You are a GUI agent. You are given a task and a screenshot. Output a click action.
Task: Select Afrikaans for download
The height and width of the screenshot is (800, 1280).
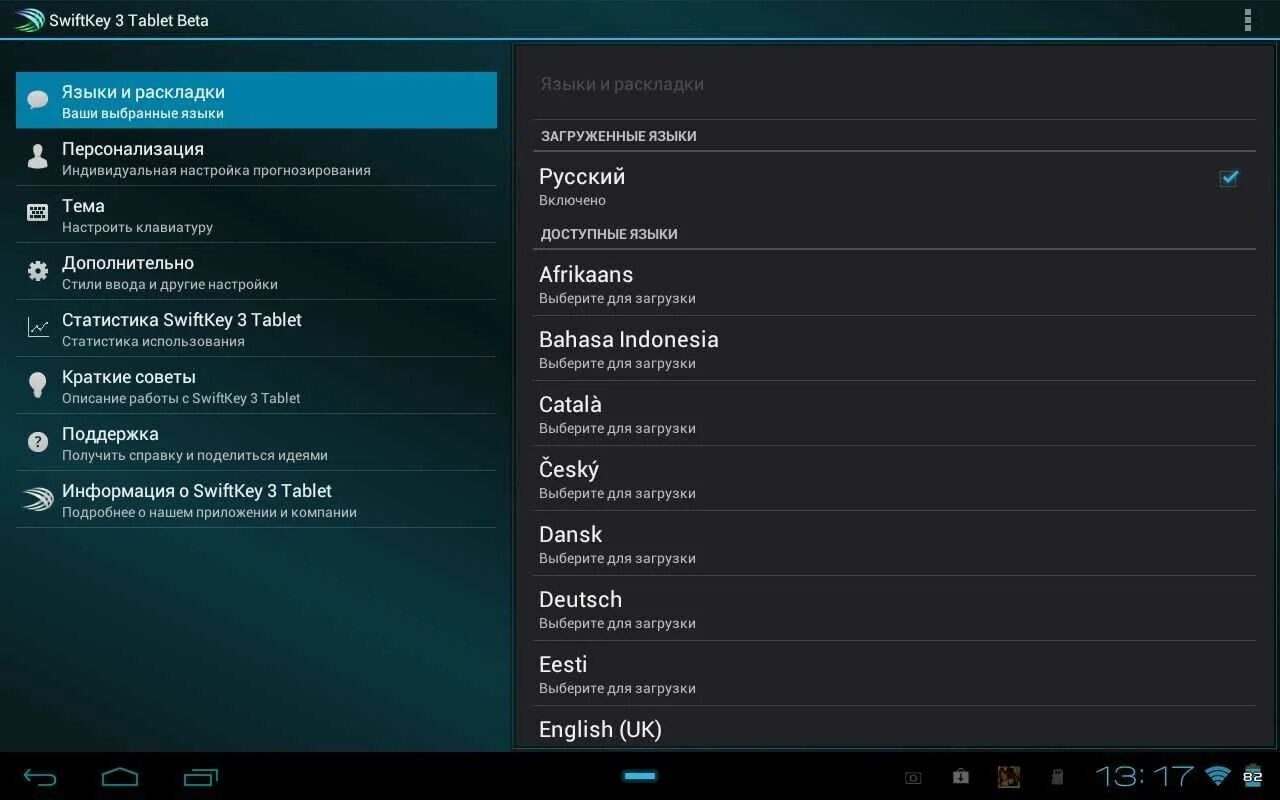point(894,283)
